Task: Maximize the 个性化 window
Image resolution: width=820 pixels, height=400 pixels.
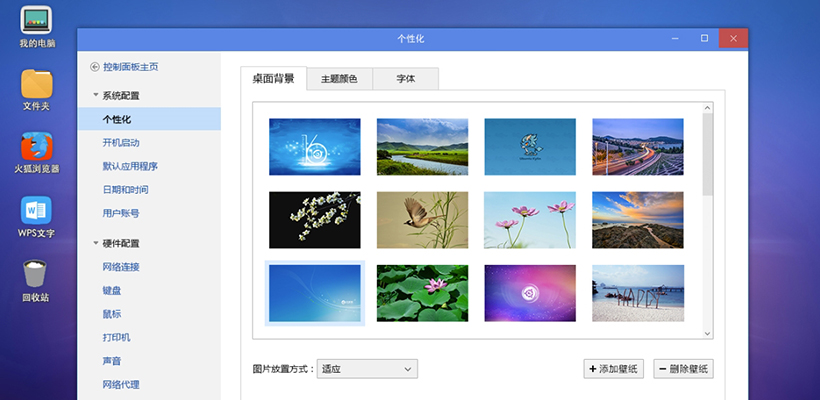Action: [x=704, y=39]
